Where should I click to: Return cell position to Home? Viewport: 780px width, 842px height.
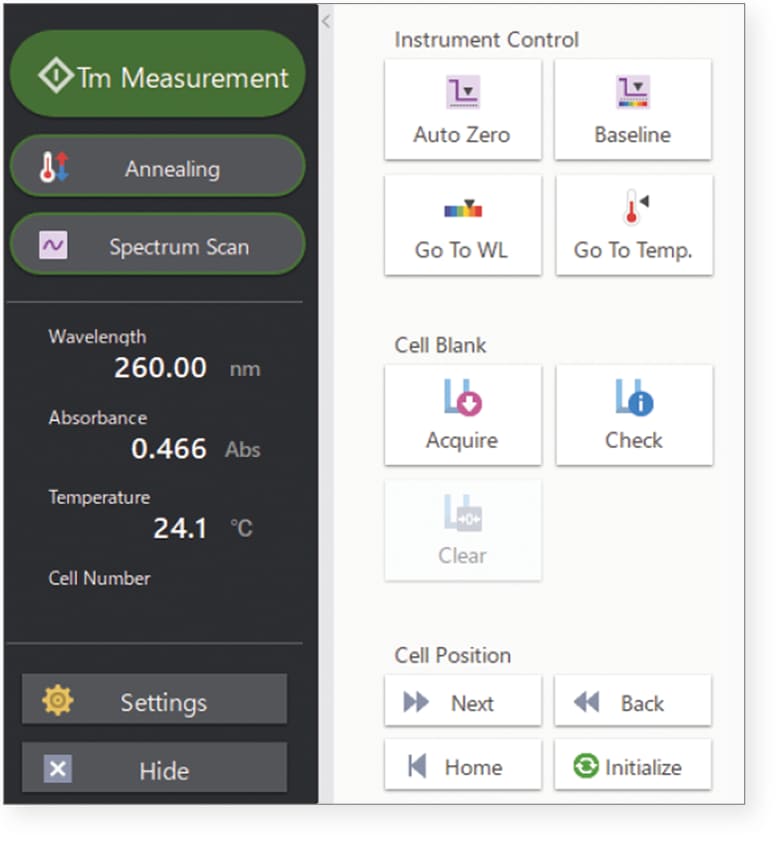click(463, 765)
